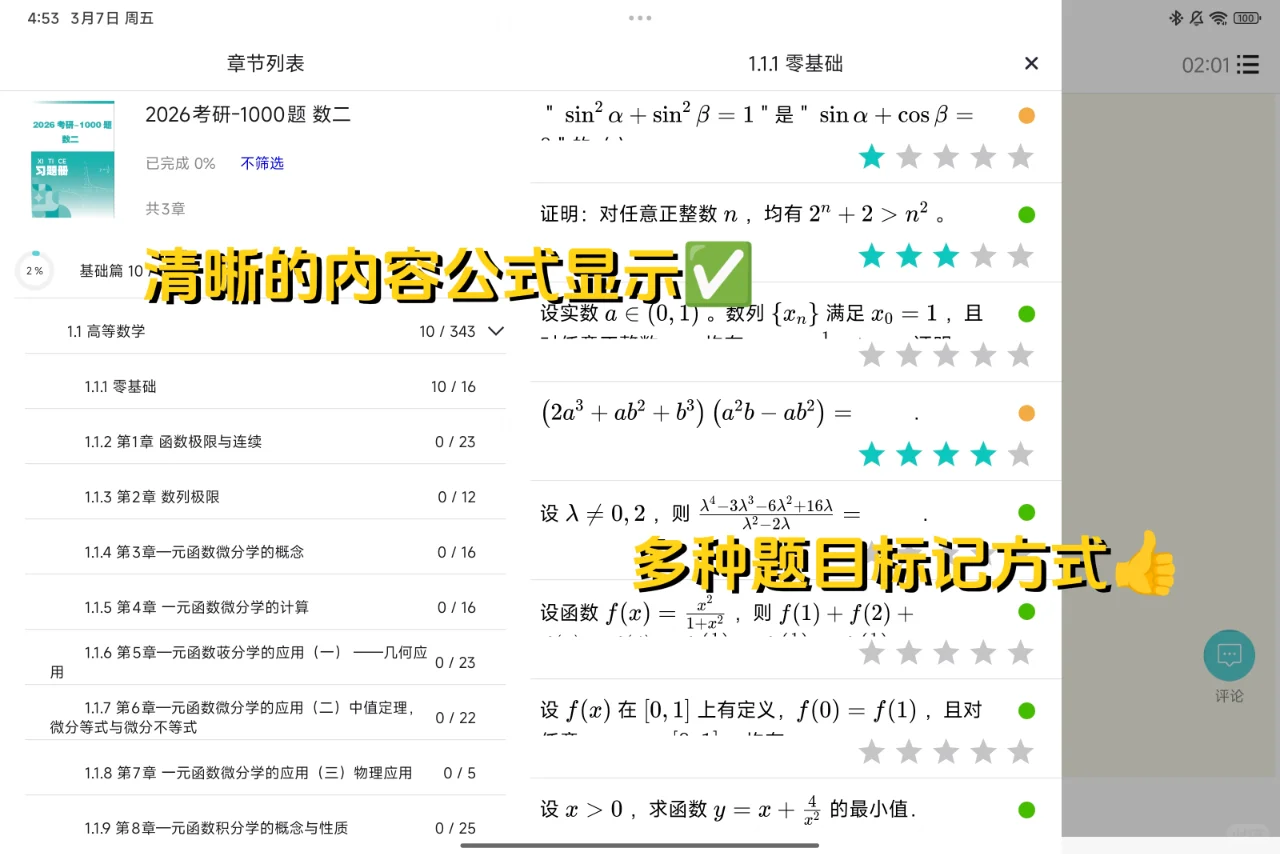Tap the three-dot handle at top center
The image size is (1280, 854).
[x=640, y=17]
